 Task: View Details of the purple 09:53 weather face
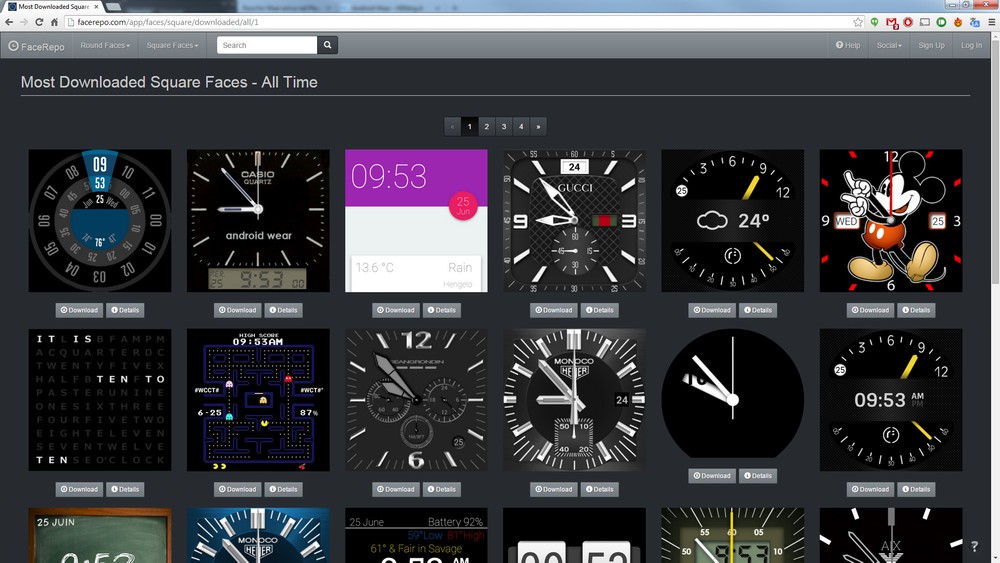tap(442, 310)
